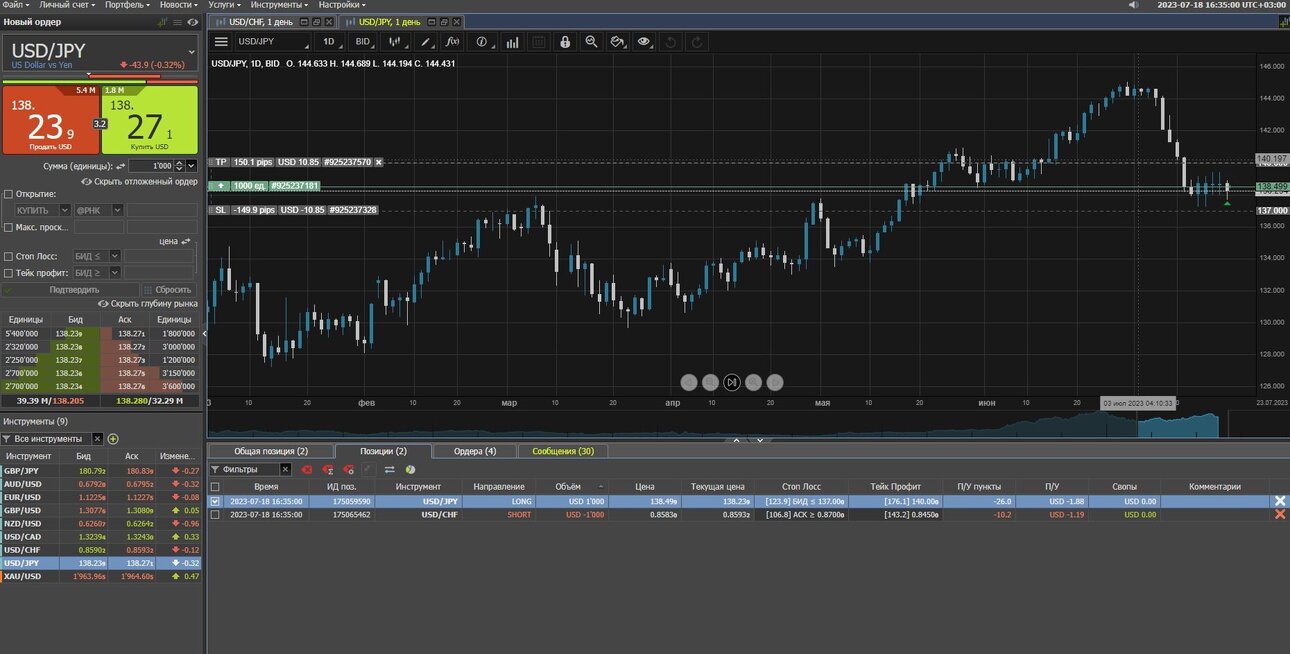Open the Файл menu
Viewport: 1290px width, 654px height.
click(x=15, y=5)
